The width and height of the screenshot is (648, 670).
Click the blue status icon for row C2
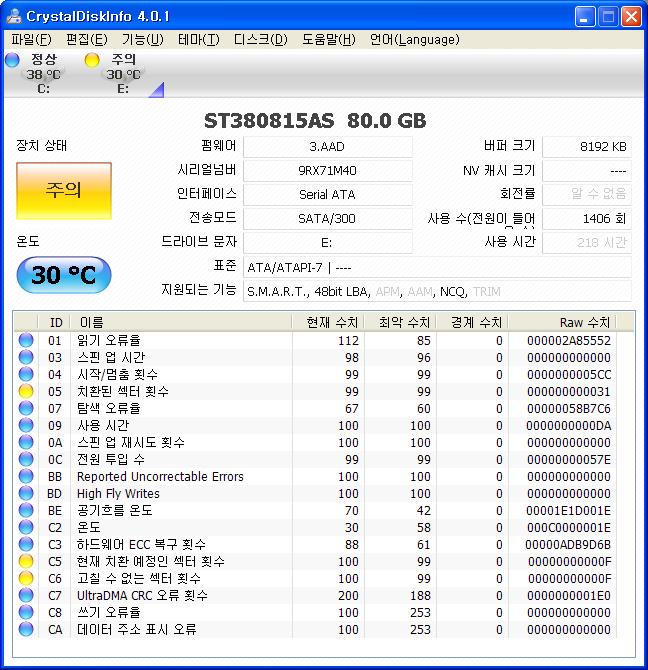[x=26, y=527]
